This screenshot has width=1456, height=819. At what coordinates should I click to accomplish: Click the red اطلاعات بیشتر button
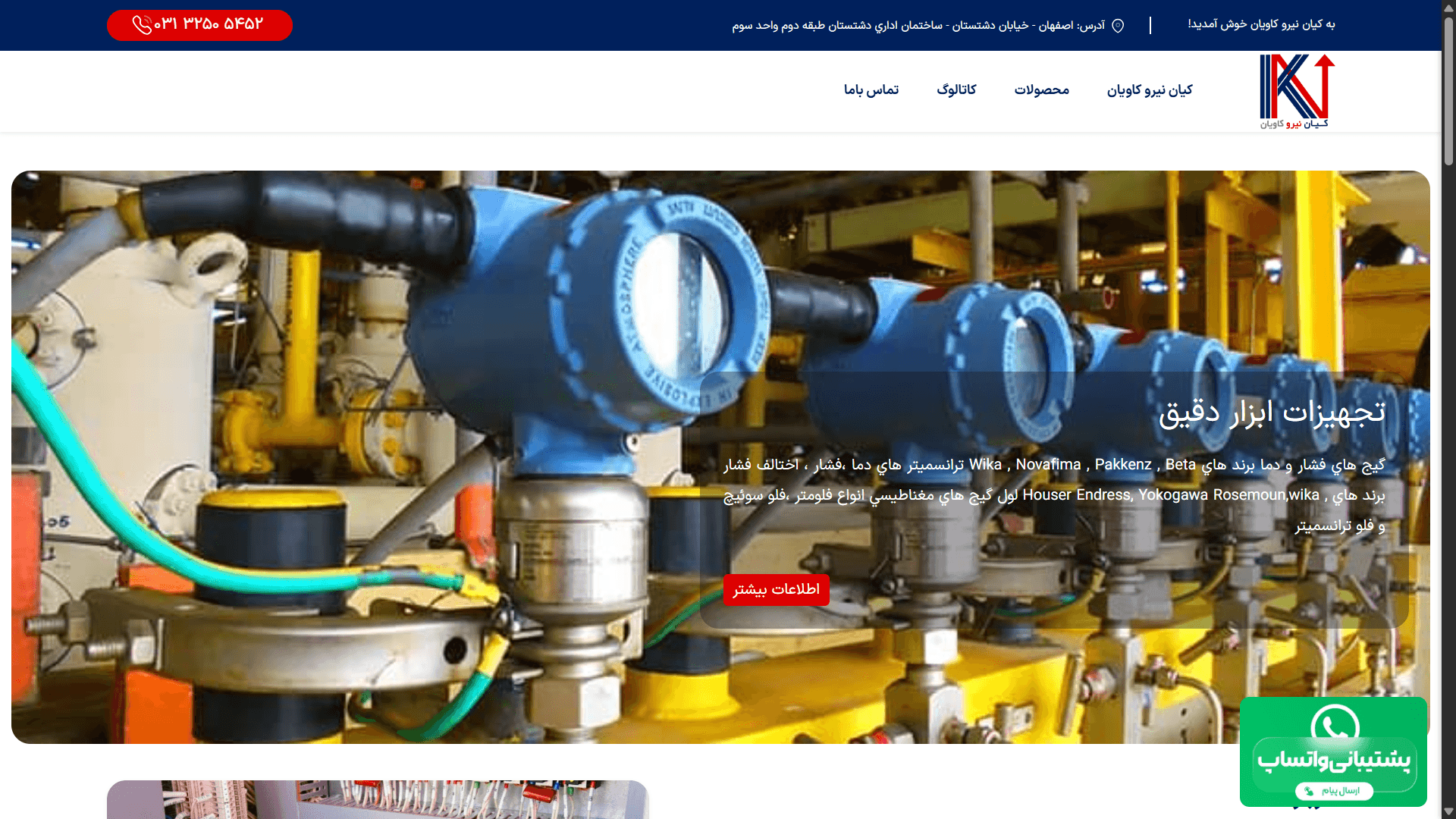(776, 590)
